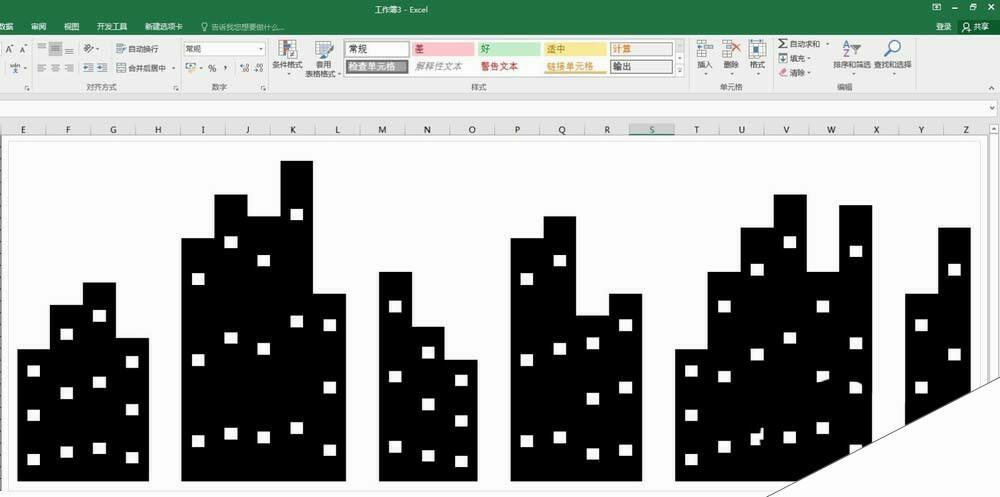Decrease decimal places
Screen dimensions: 1000x497
pyautogui.click(x=258, y=68)
